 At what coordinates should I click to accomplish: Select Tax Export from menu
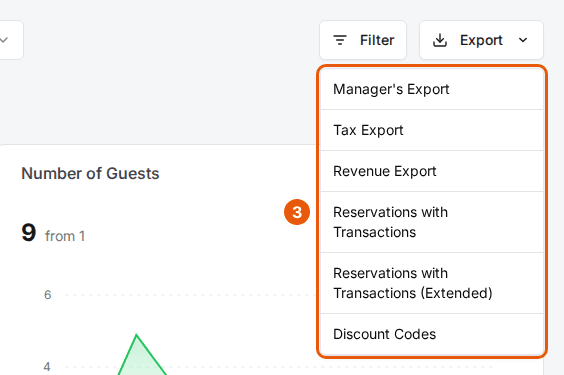point(432,130)
